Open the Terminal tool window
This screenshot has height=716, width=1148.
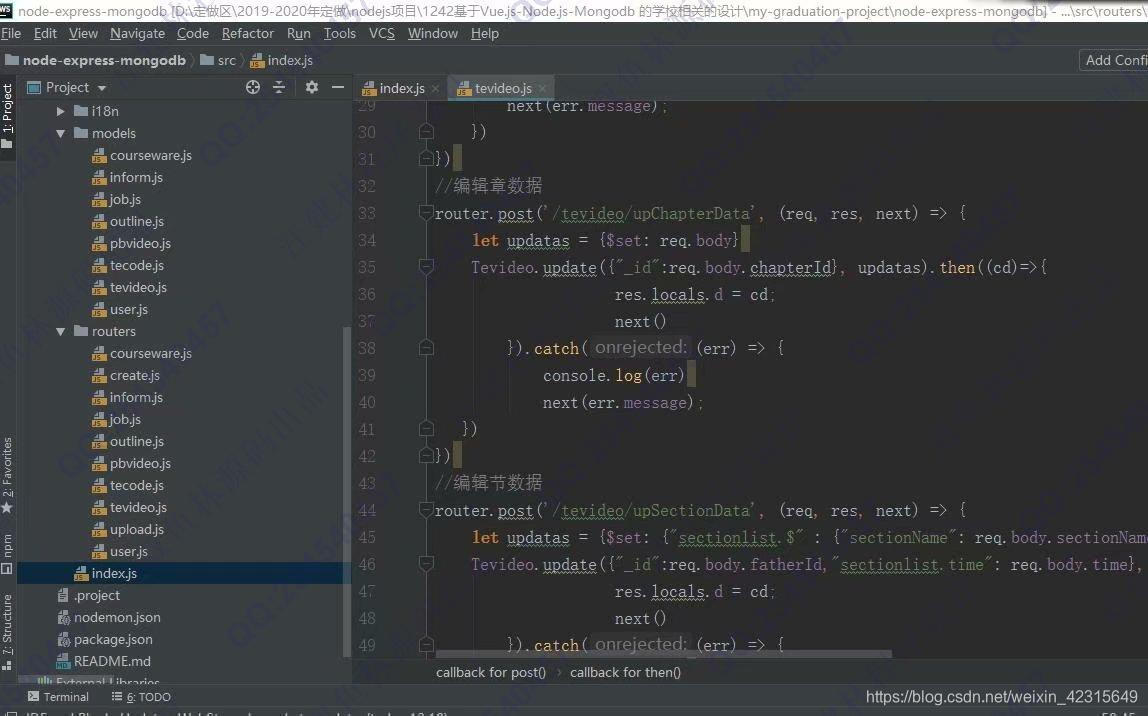(x=58, y=696)
